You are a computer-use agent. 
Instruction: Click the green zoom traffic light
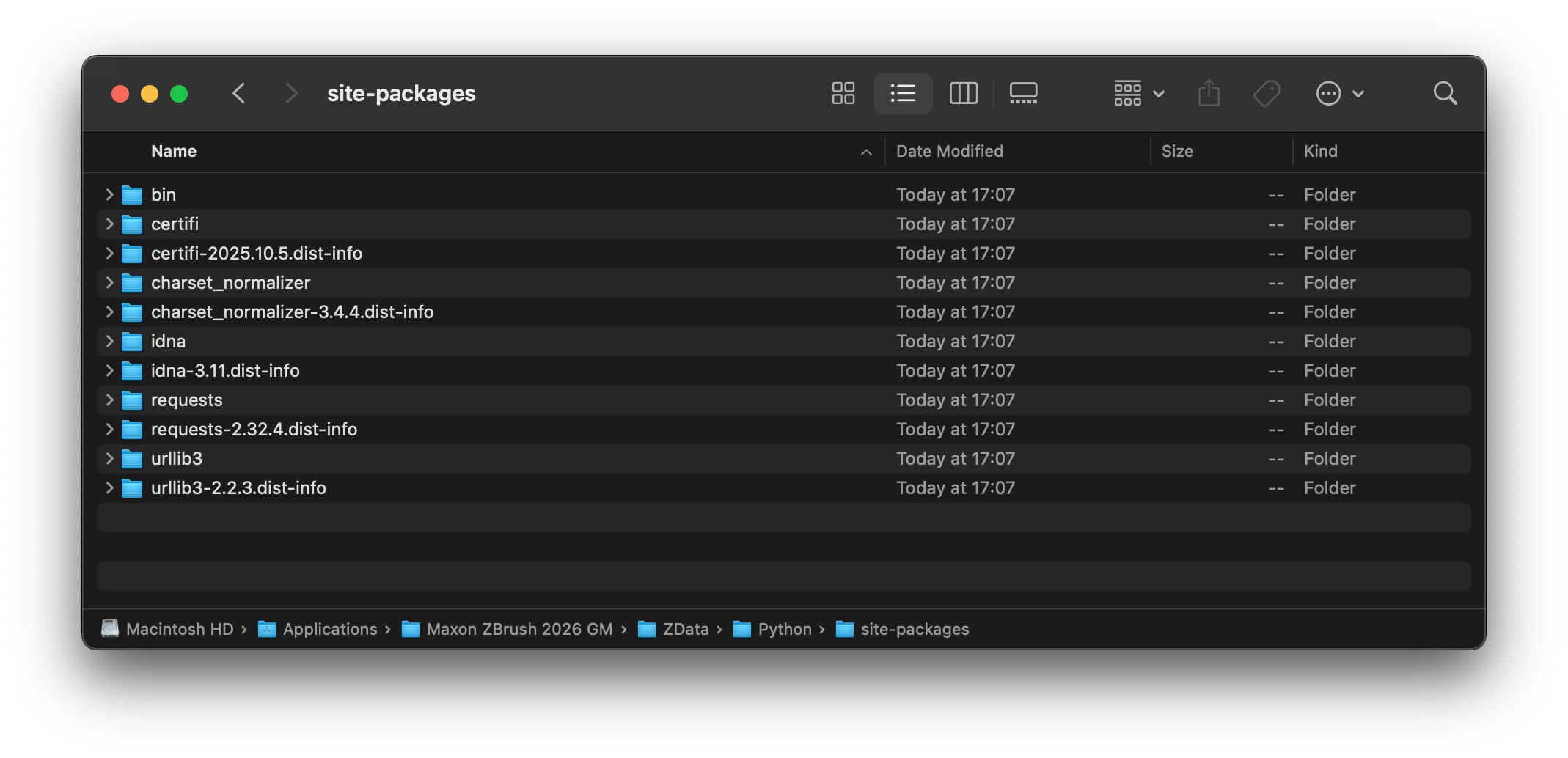pos(178,93)
